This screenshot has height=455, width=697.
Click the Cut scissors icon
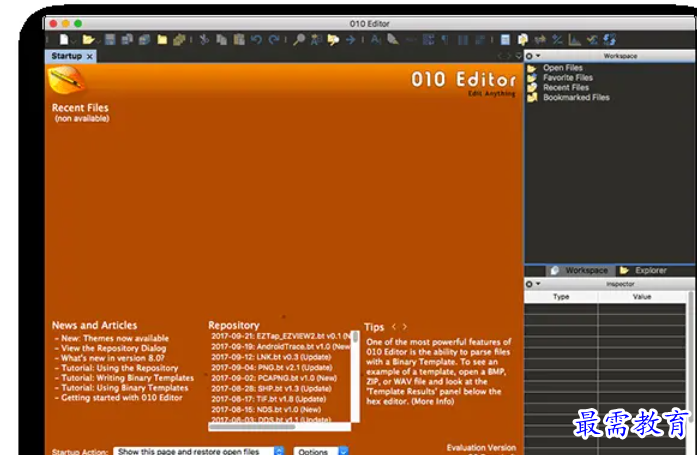point(204,40)
